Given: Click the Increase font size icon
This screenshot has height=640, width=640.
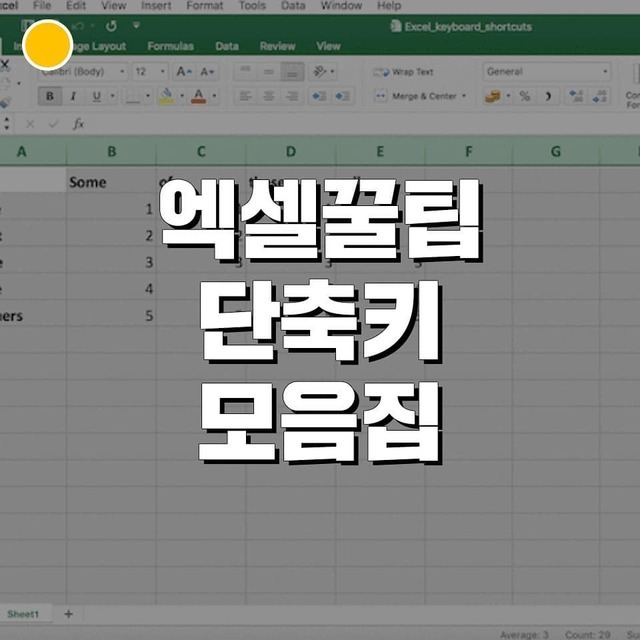Looking at the screenshot, I should coord(183,72).
